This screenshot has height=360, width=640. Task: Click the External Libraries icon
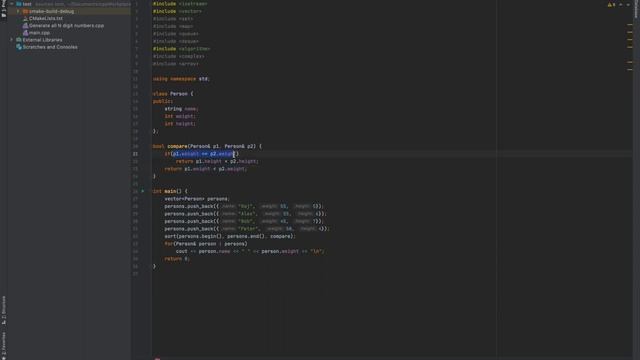coord(19,40)
